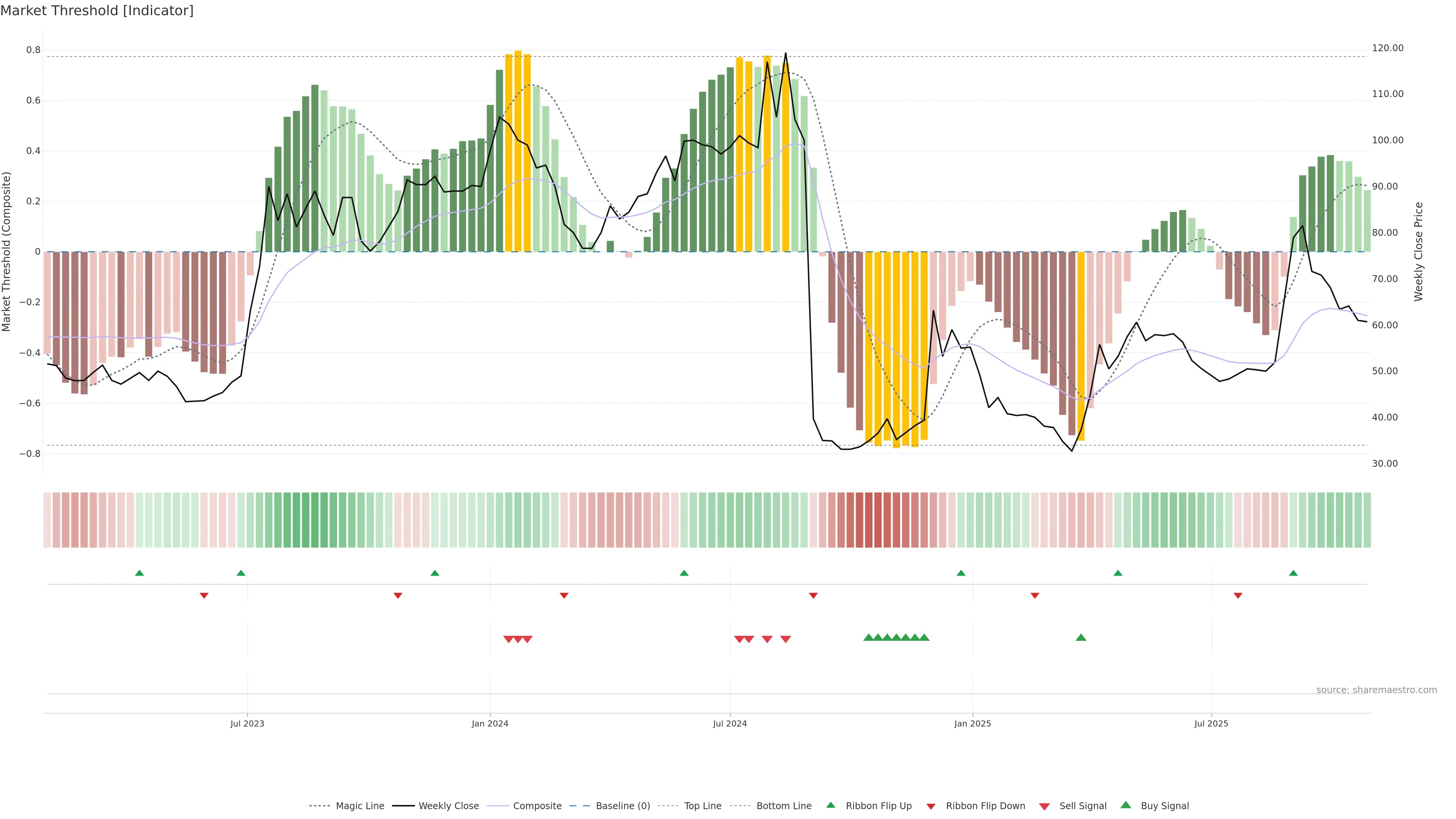Click the first ribbon flip up marker
Image resolution: width=1456 pixels, height=819 pixels.
(x=140, y=573)
